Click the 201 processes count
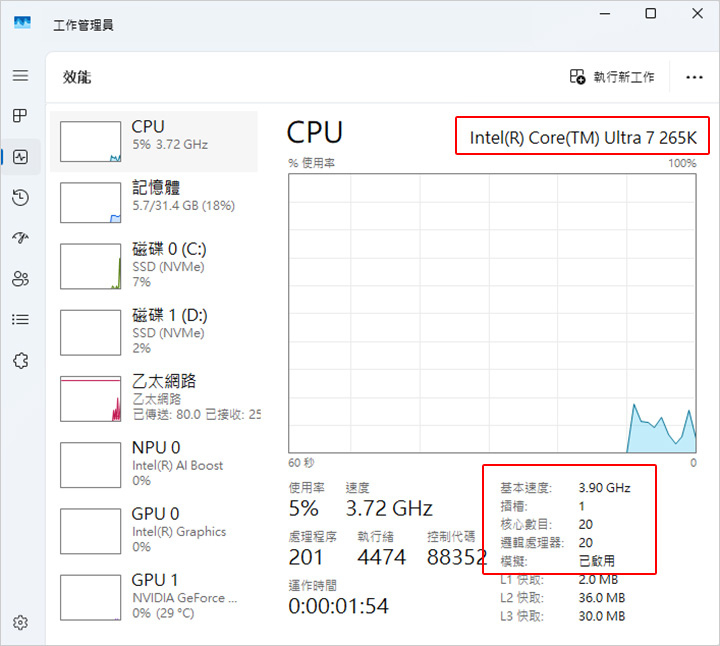The image size is (720, 646). [x=305, y=557]
